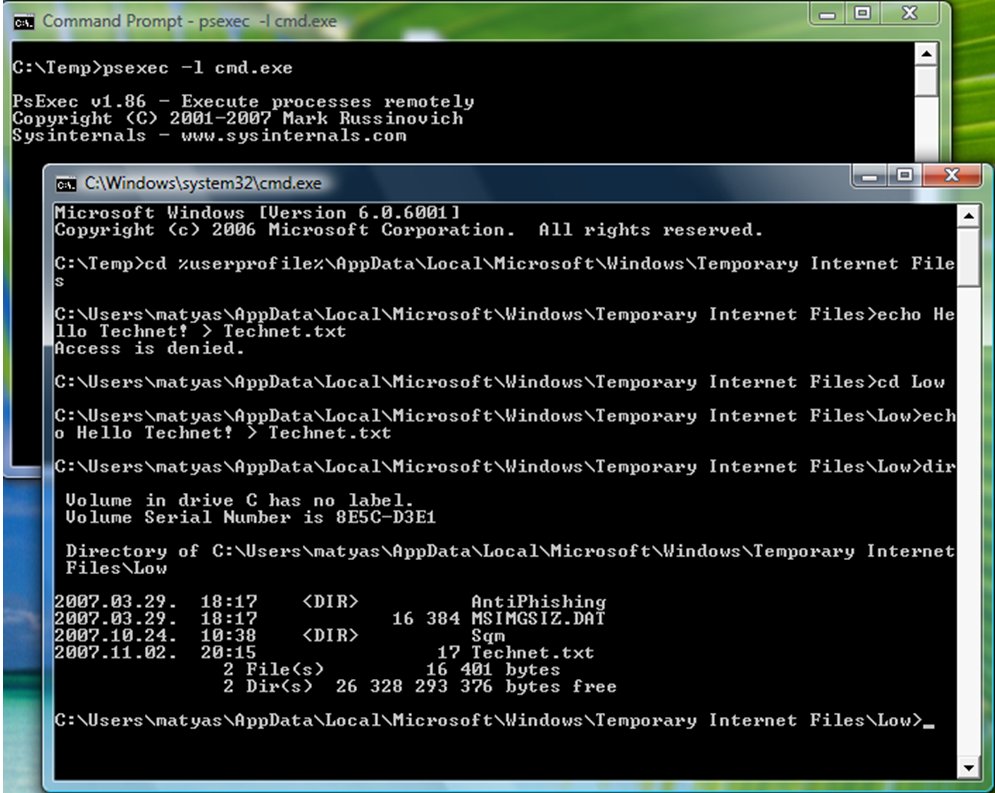Click the 'PsExec v1.86 - Execute processes remotely' line
This screenshot has height=793, width=995.
[x=243, y=102]
